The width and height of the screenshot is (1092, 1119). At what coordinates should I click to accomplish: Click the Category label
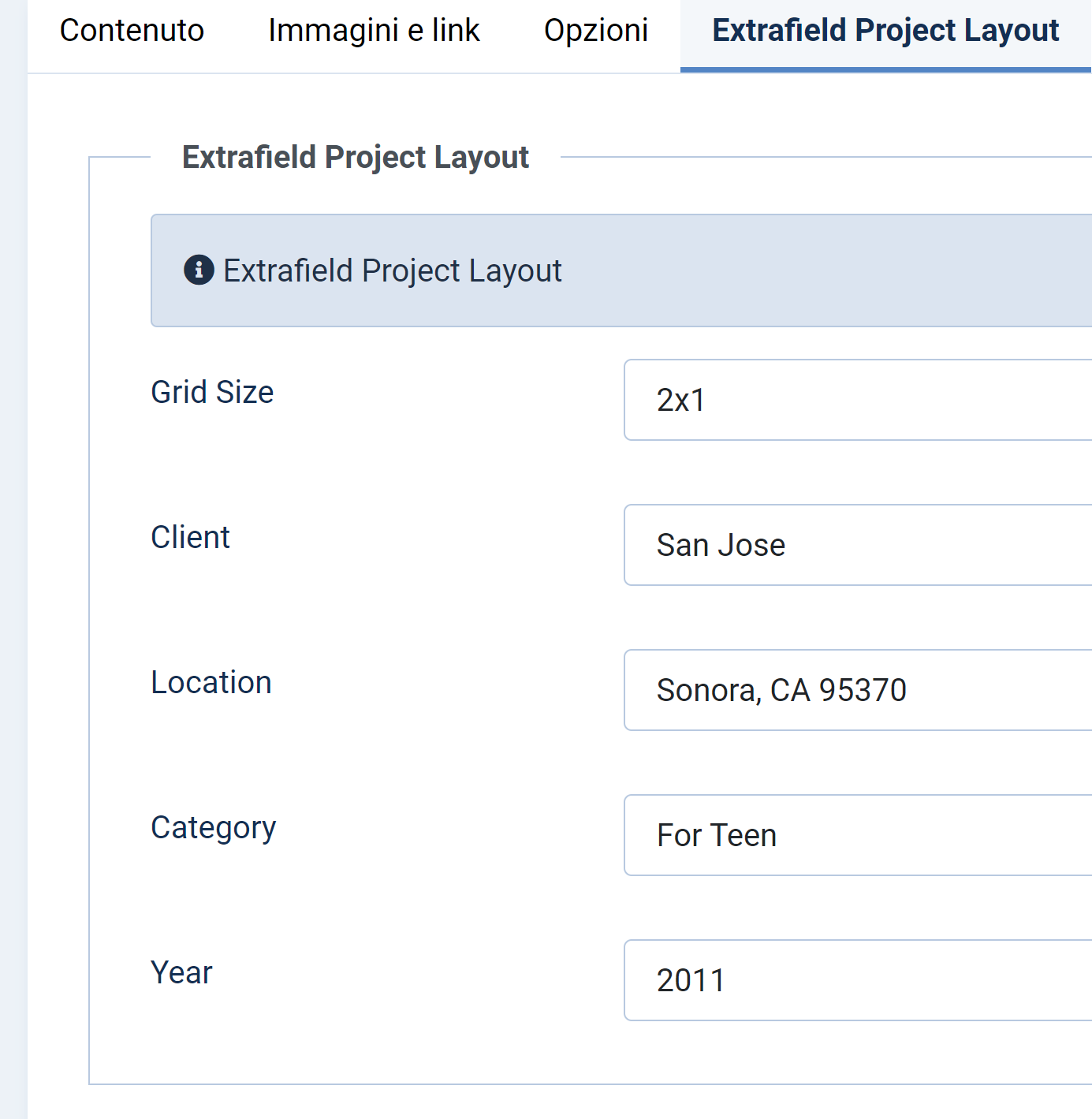coord(214,828)
